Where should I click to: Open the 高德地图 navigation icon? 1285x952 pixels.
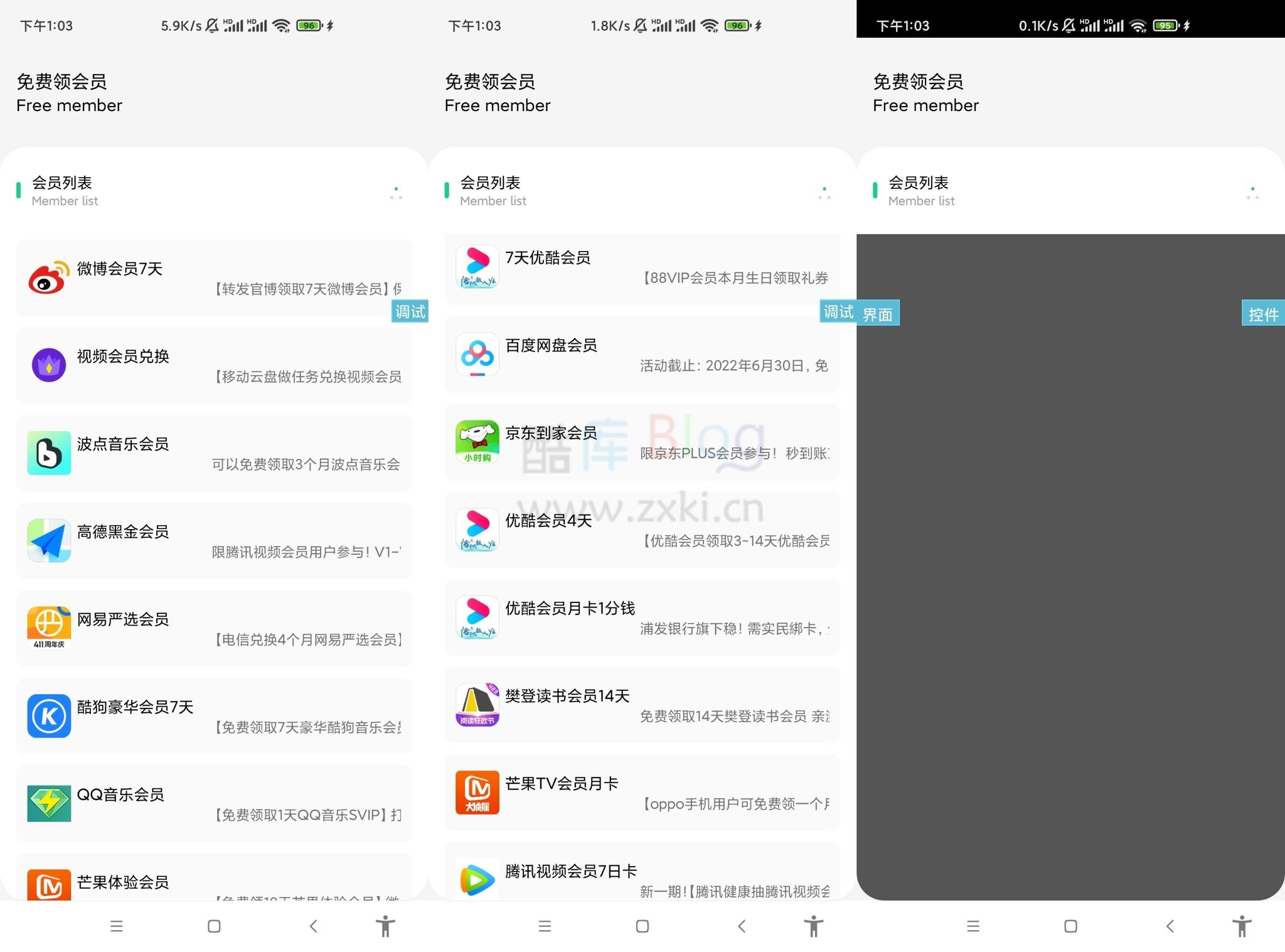49,540
